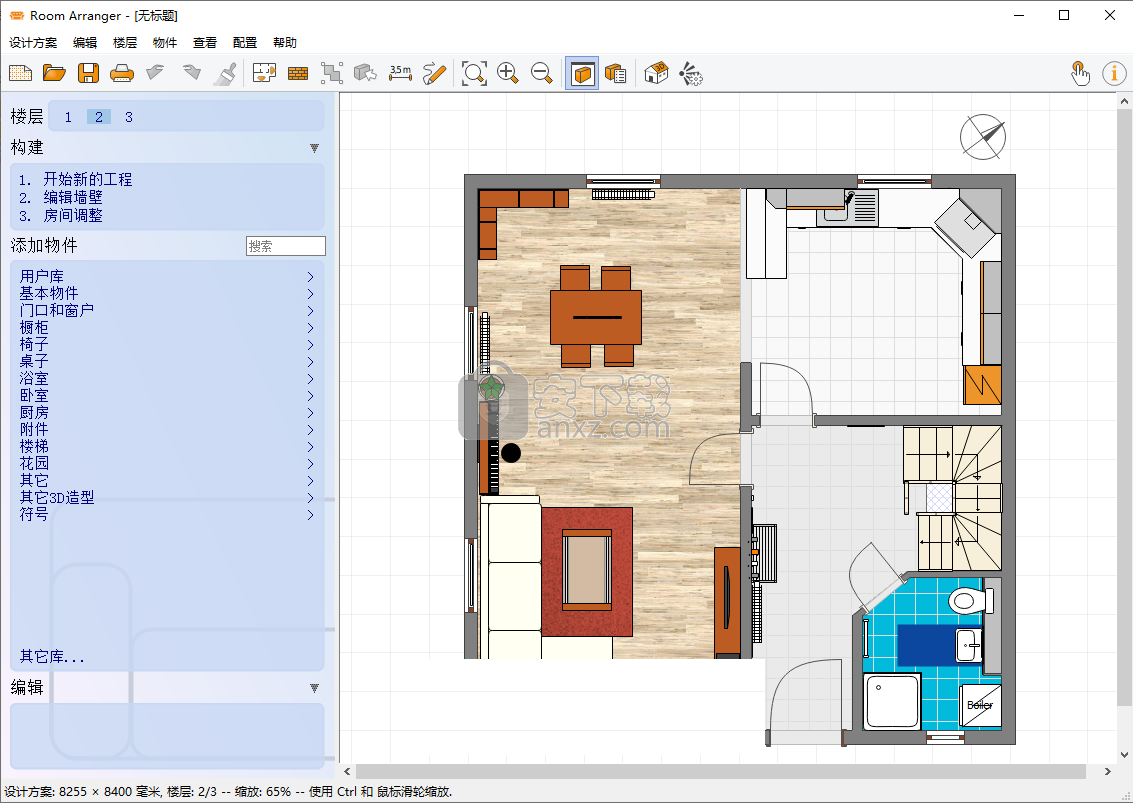Click 3. 房间调整 link
Image resolution: width=1133 pixels, height=803 pixels.
point(61,215)
